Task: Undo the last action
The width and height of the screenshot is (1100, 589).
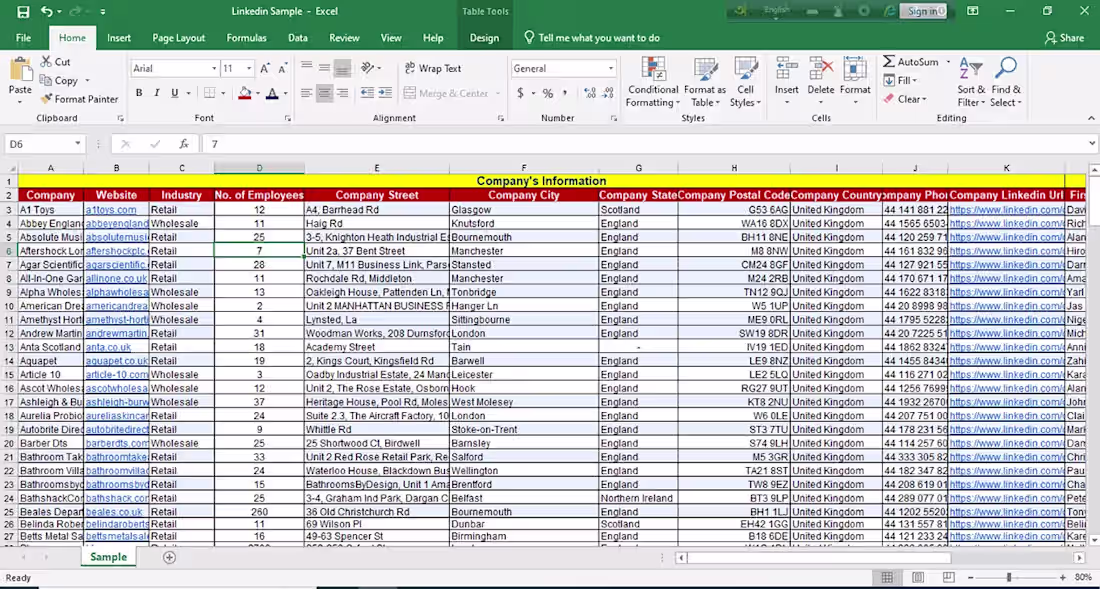Action: coord(47,11)
